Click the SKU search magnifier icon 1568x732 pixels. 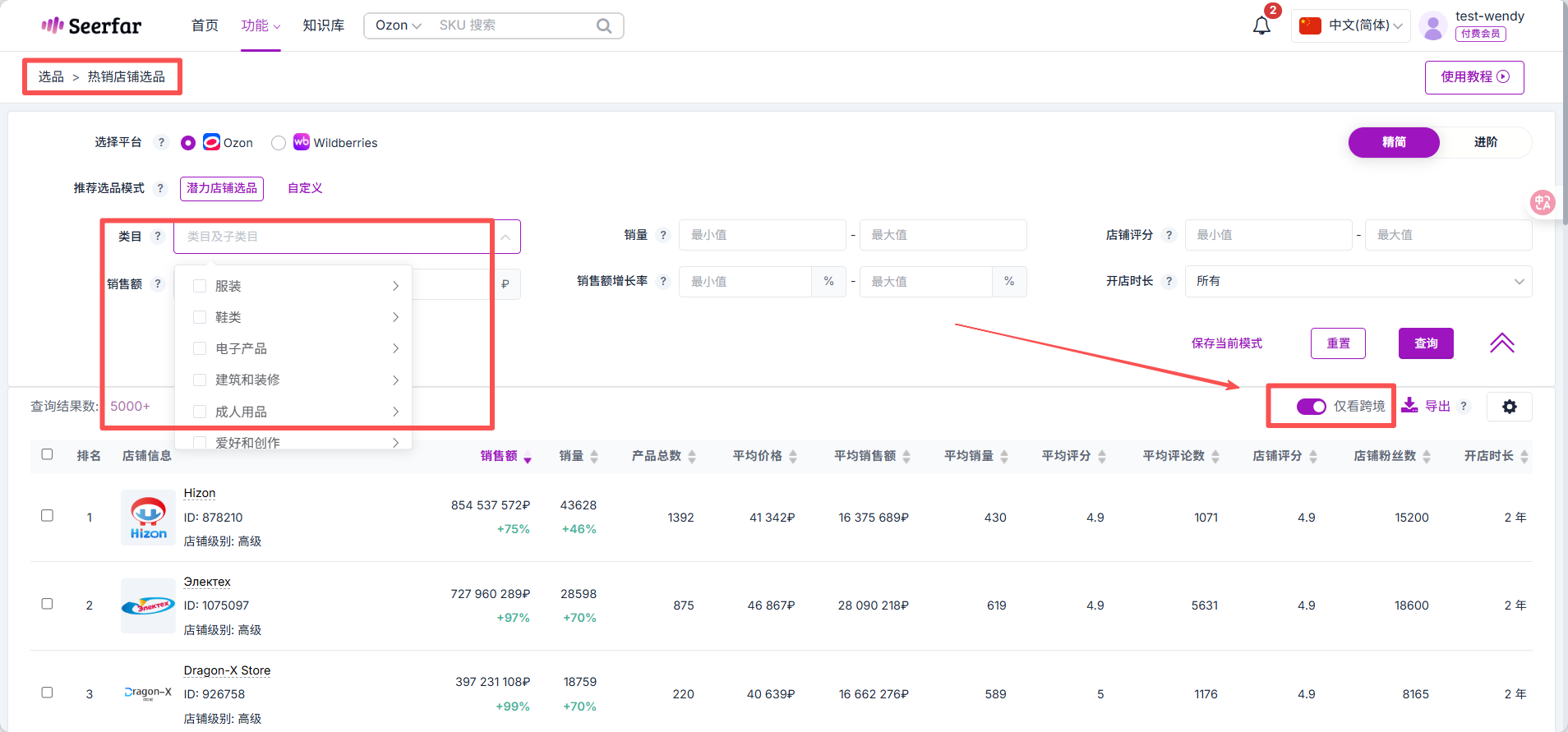click(604, 25)
